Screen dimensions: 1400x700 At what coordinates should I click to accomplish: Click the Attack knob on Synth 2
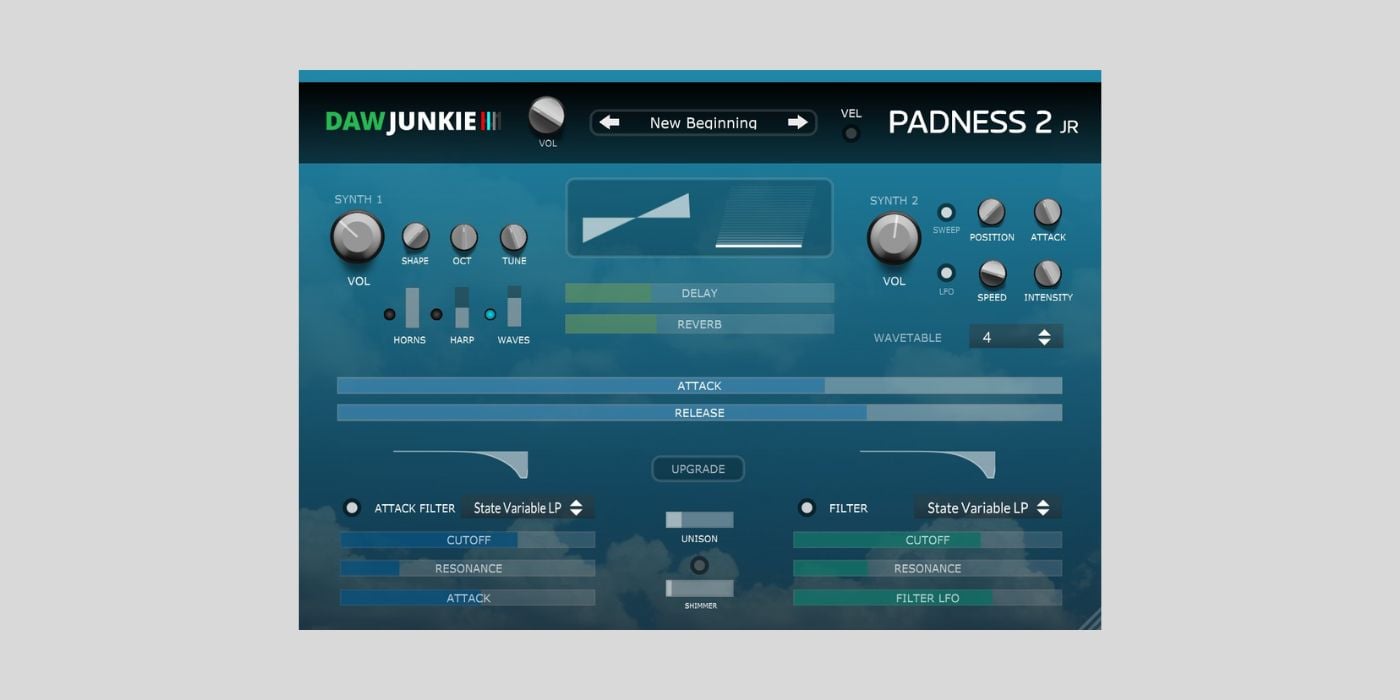(1047, 213)
